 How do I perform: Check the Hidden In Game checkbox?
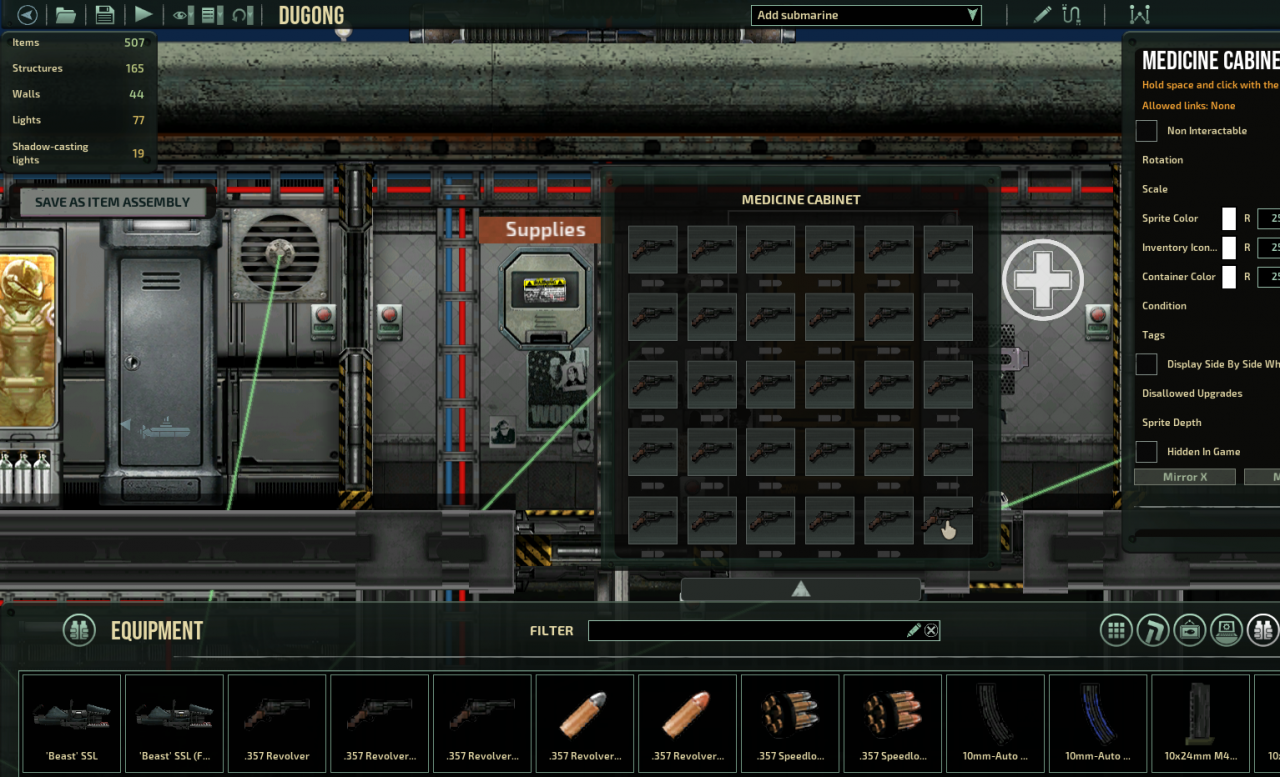coord(1147,452)
